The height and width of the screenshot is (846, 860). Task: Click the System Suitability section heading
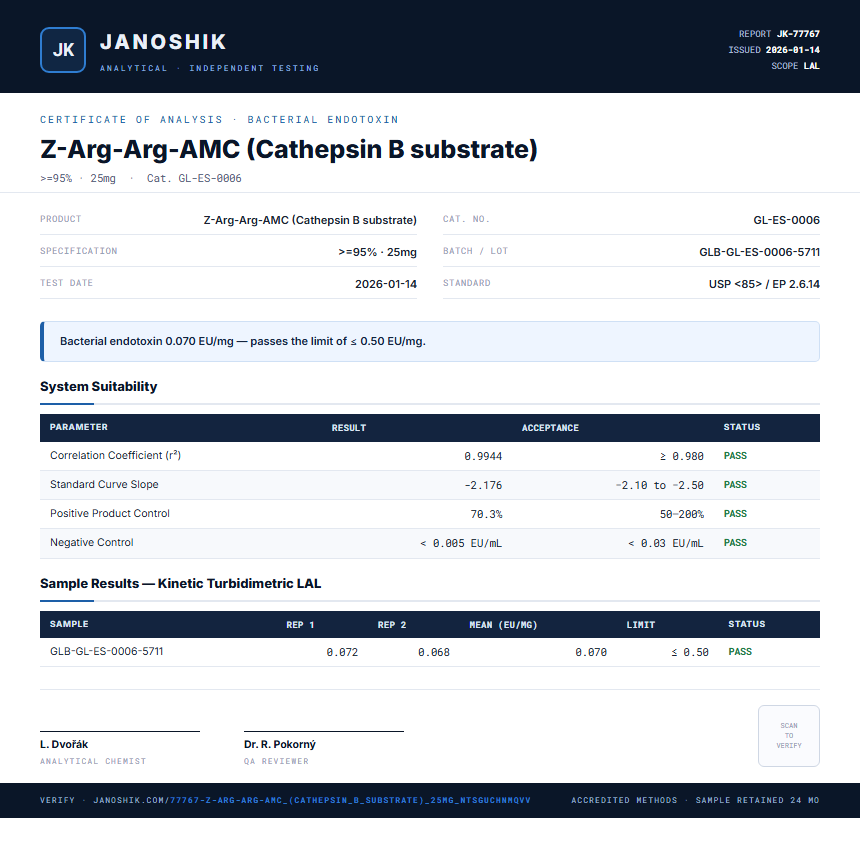99,386
